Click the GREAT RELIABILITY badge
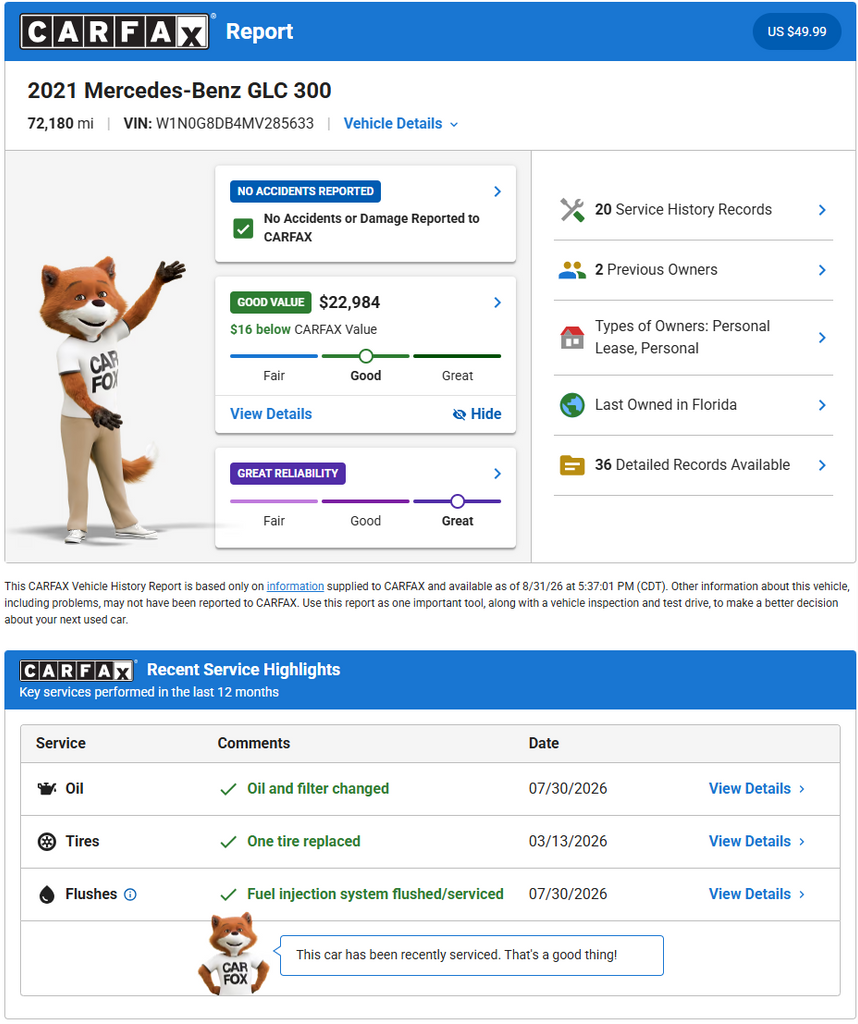Image resolution: width=858 pixels, height=1024 pixels. click(x=288, y=473)
